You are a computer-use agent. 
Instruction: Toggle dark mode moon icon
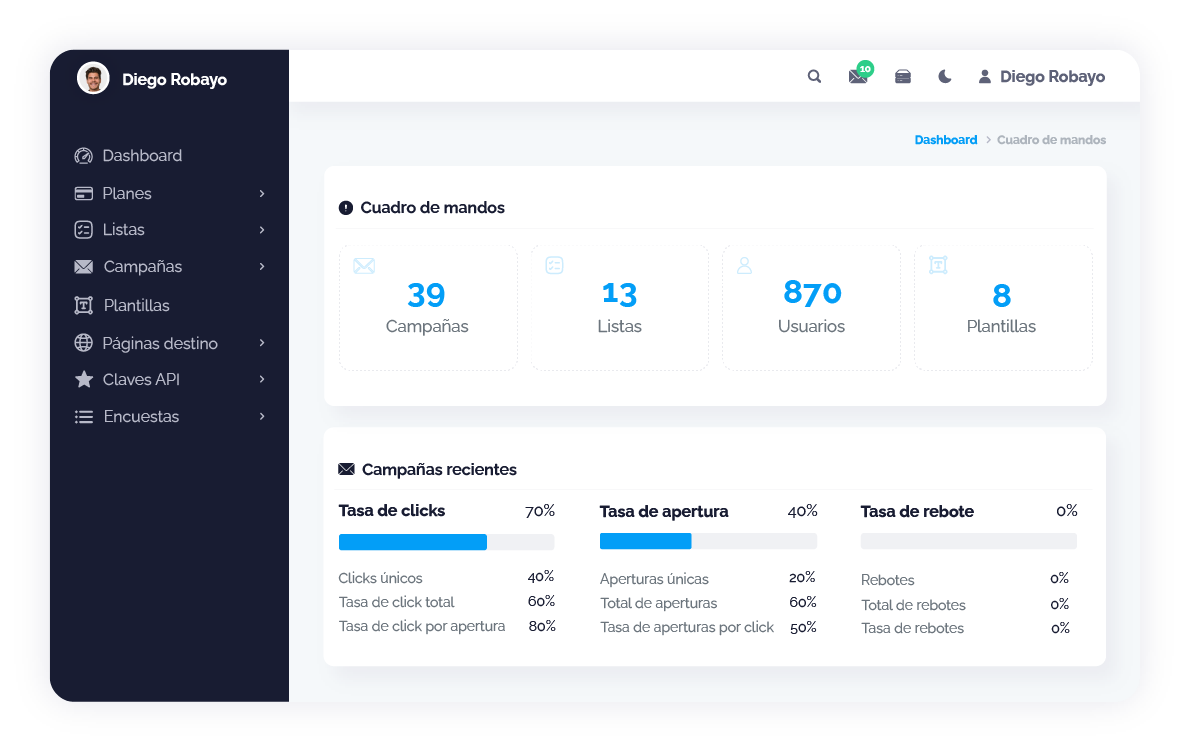tap(944, 77)
